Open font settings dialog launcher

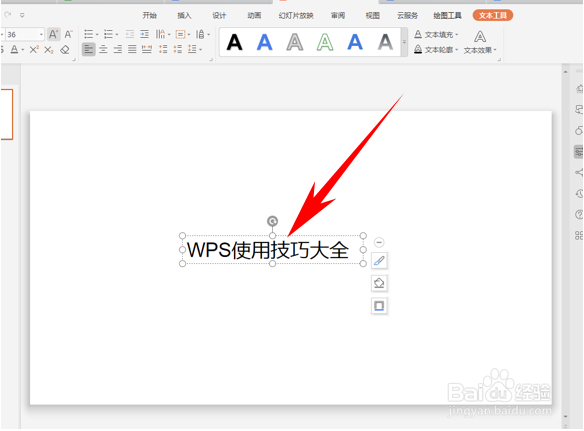pos(74,60)
